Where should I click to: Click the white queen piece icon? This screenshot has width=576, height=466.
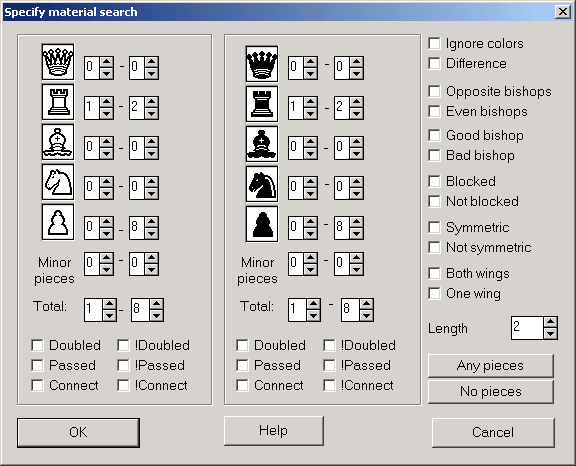58,62
